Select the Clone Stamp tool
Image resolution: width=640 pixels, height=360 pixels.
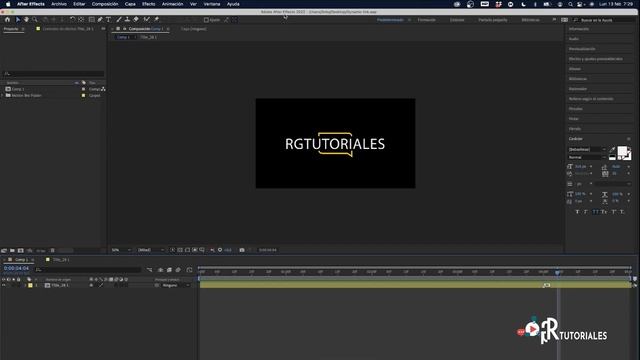coord(127,19)
